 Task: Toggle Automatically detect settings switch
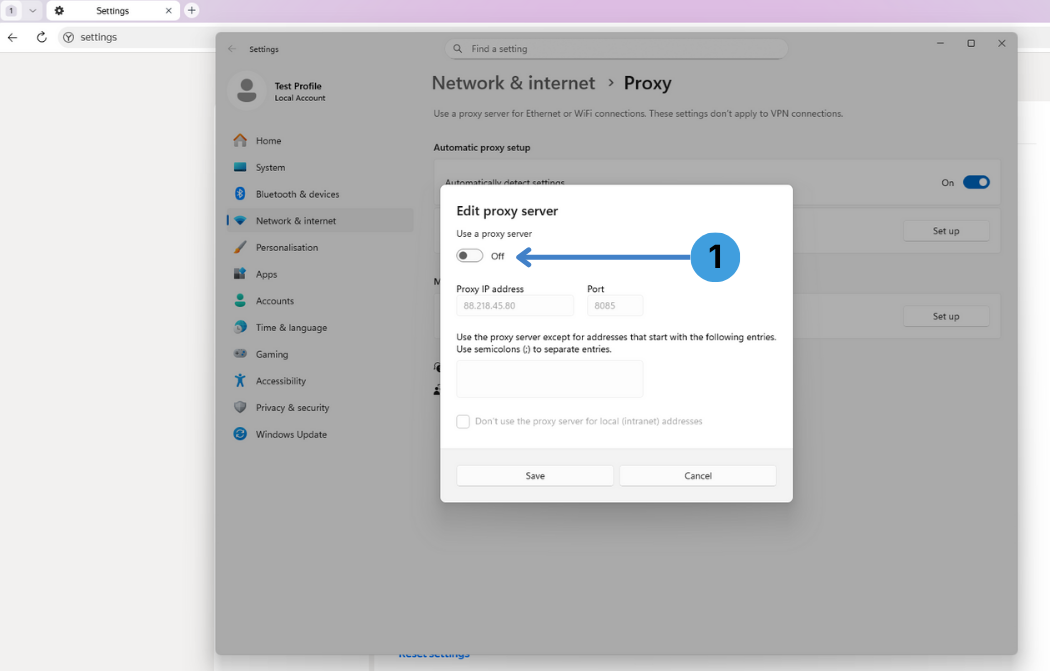point(976,182)
